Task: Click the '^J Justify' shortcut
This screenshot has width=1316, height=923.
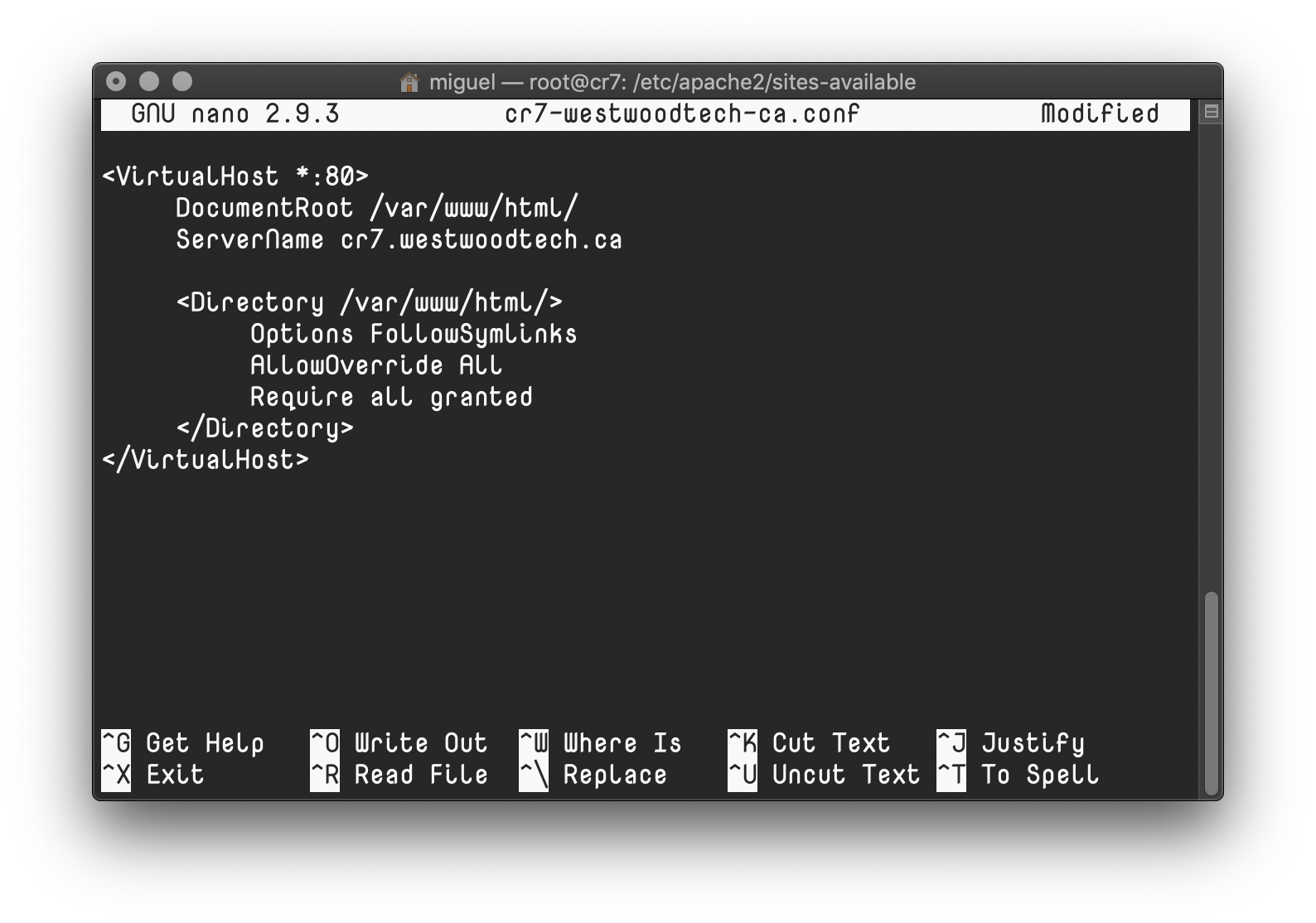Action: [x=1011, y=743]
